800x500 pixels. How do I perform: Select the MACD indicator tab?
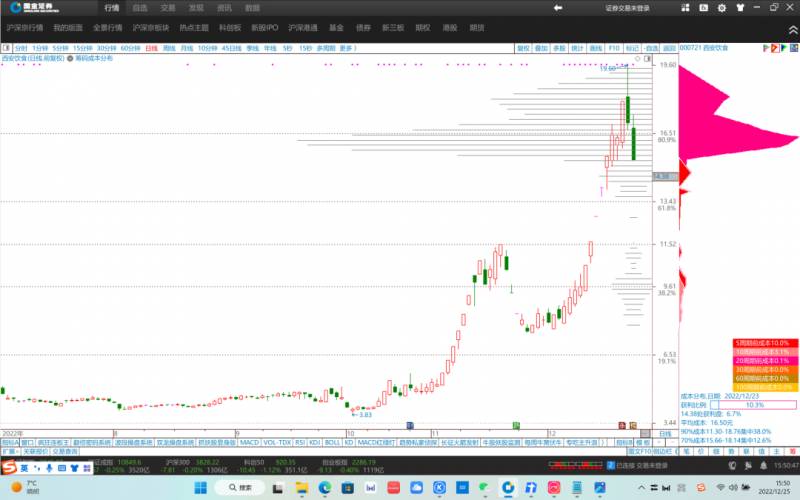click(249, 442)
